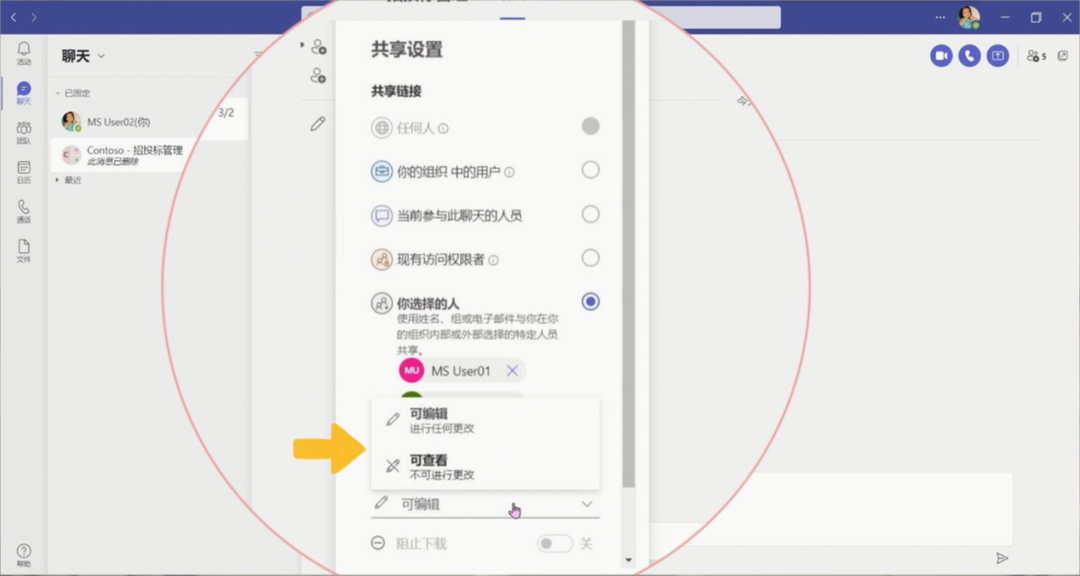
Task: Click info icon next to 任何人
Action: point(444,129)
